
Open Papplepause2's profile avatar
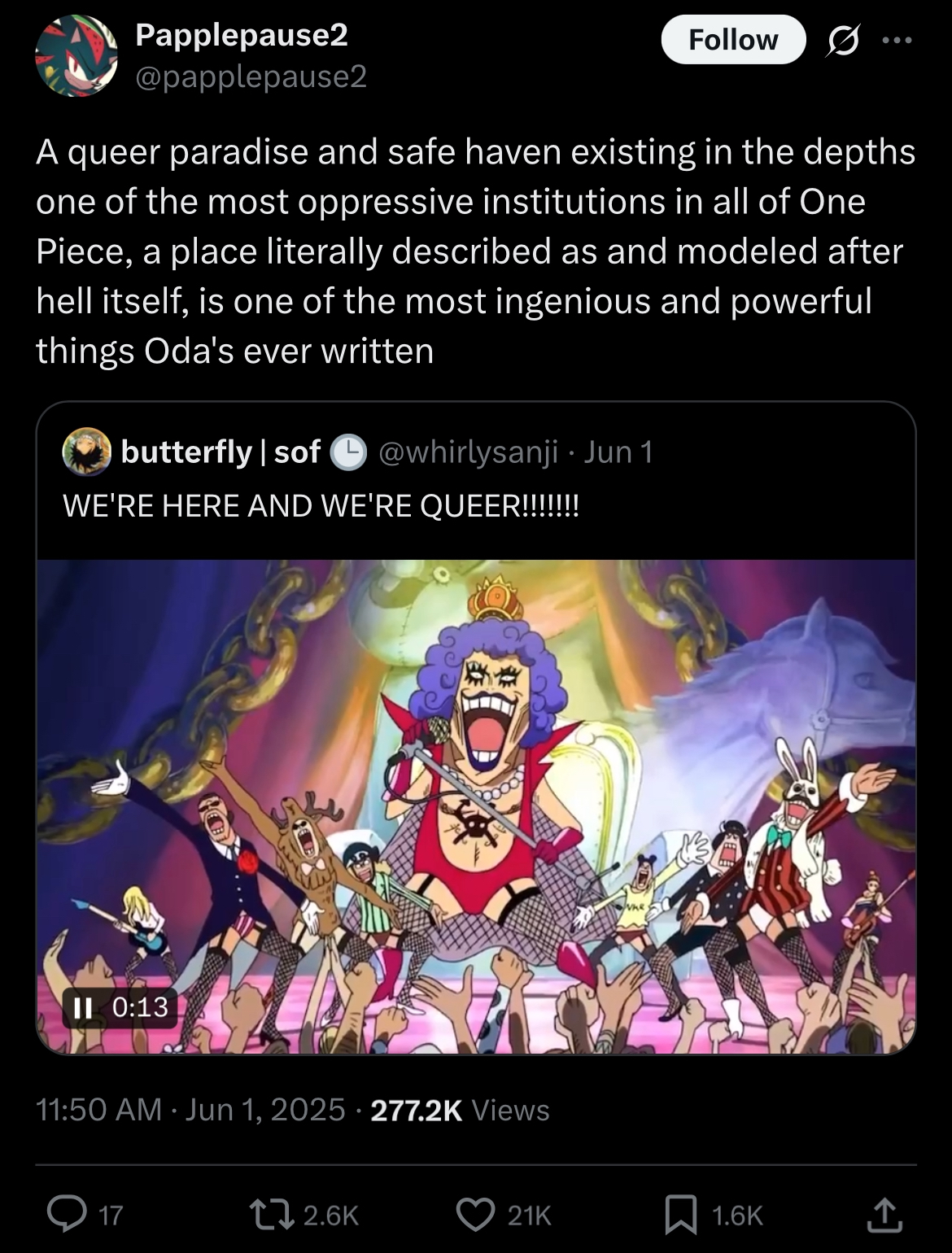tap(76, 56)
